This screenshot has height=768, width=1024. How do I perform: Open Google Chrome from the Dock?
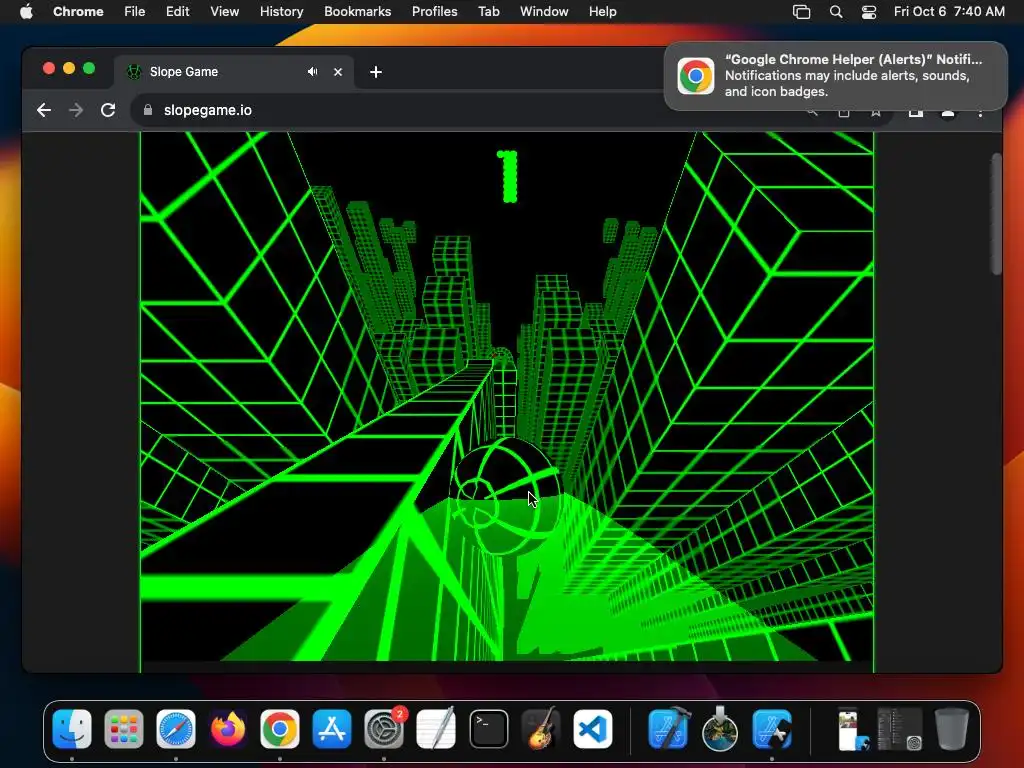[x=280, y=729]
